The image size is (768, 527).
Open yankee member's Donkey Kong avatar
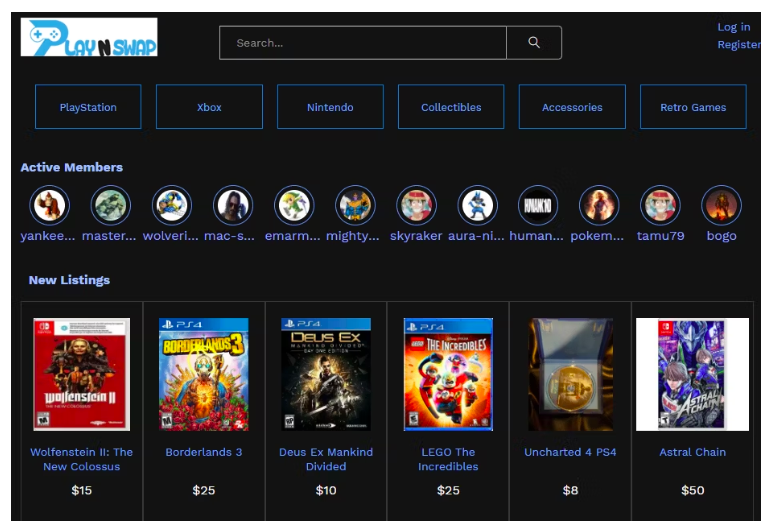coord(49,205)
